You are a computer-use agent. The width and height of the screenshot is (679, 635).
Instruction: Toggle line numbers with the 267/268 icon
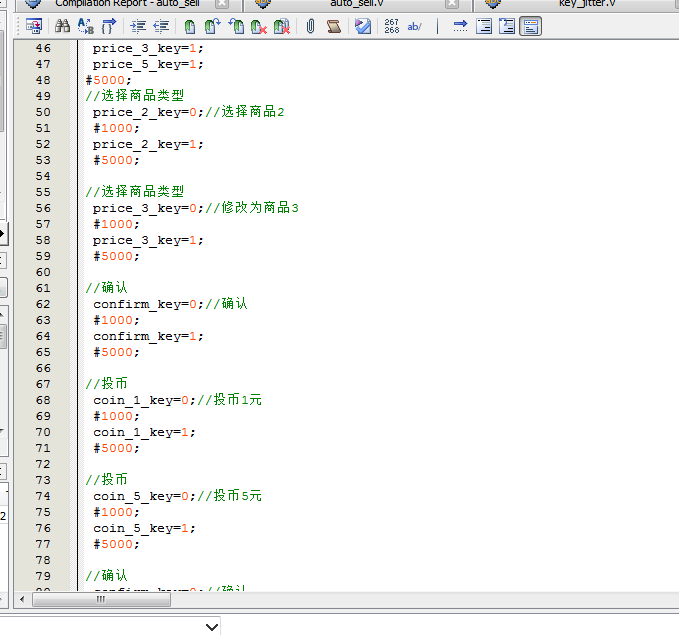[x=391, y=26]
